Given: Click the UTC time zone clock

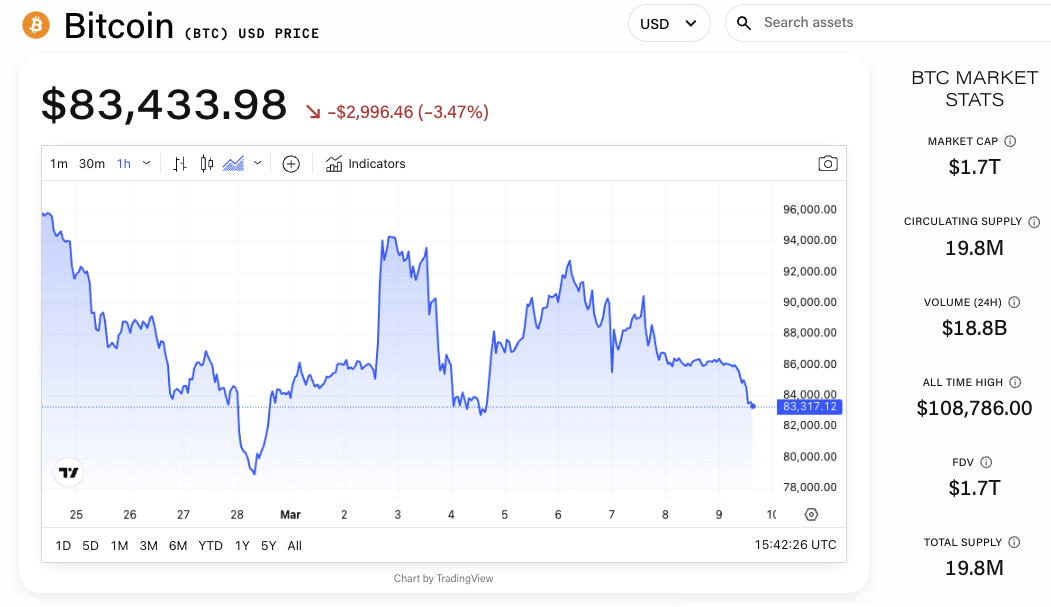Looking at the screenshot, I should [x=795, y=545].
